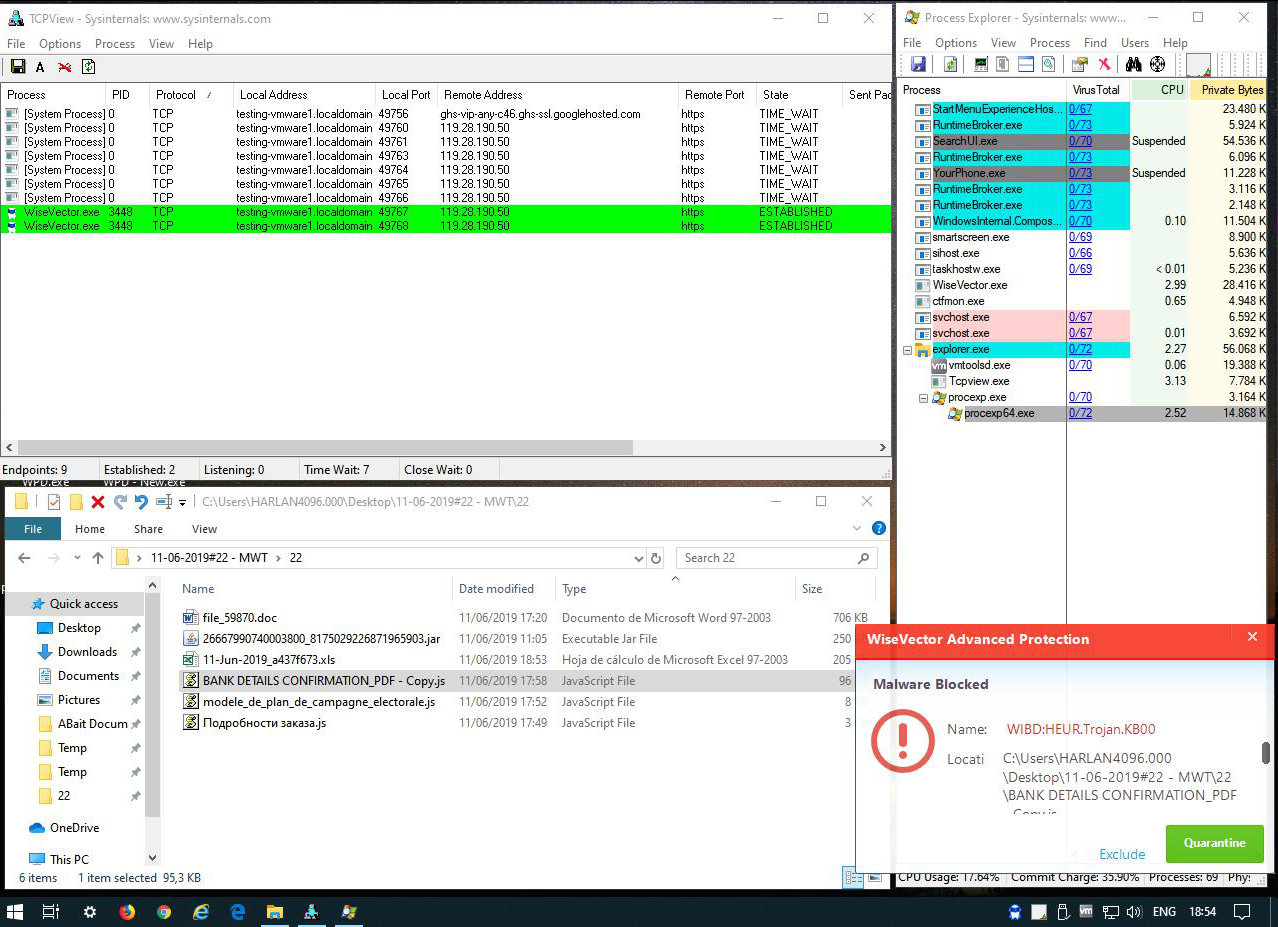
Task: Click binoculars Find Handle icon
Action: click(1134, 65)
